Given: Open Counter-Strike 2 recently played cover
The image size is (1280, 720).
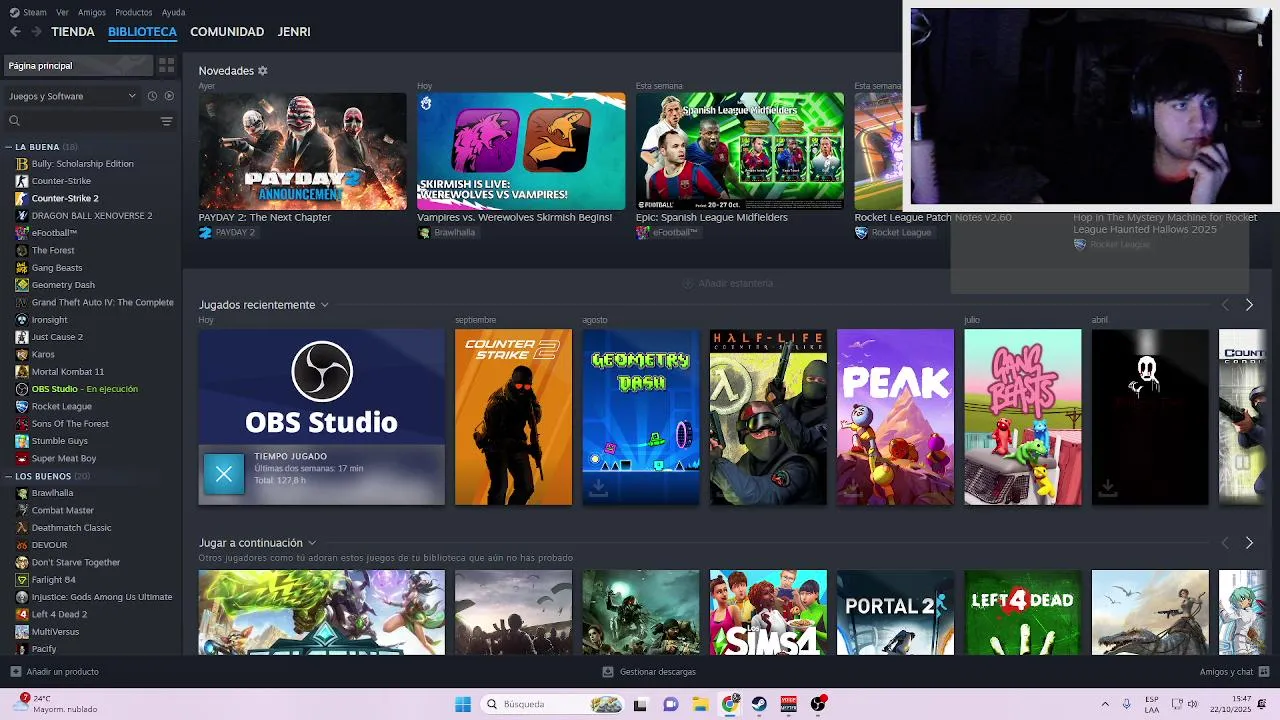Looking at the screenshot, I should point(513,417).
